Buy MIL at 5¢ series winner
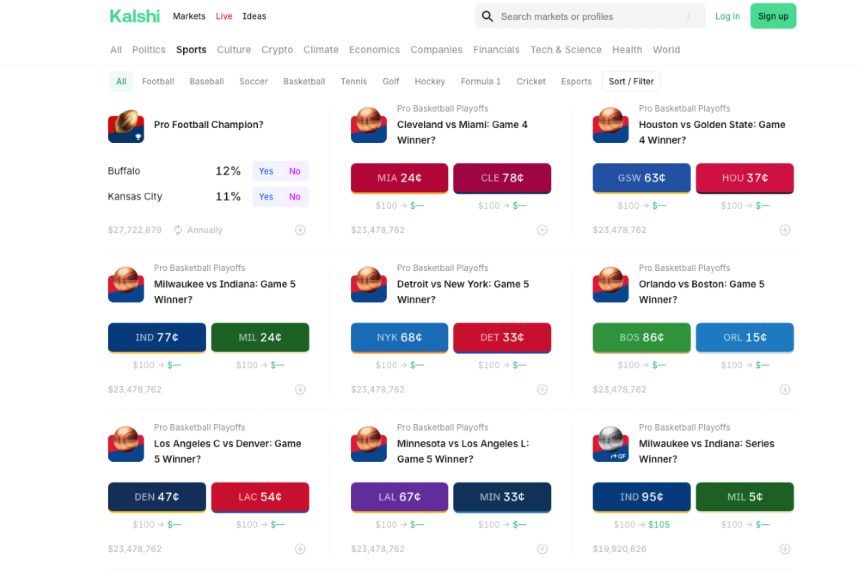This screenshot has height=572, width=858. pyautogui.click(x=744, y=496)
